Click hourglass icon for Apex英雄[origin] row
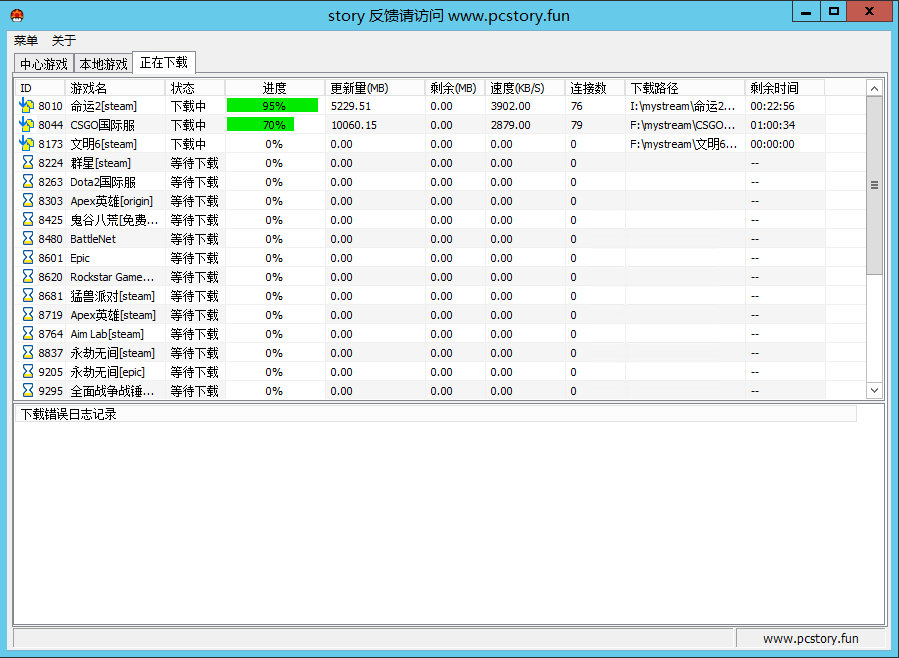Viewport: 899px width, 658px height. coord(28,201)
